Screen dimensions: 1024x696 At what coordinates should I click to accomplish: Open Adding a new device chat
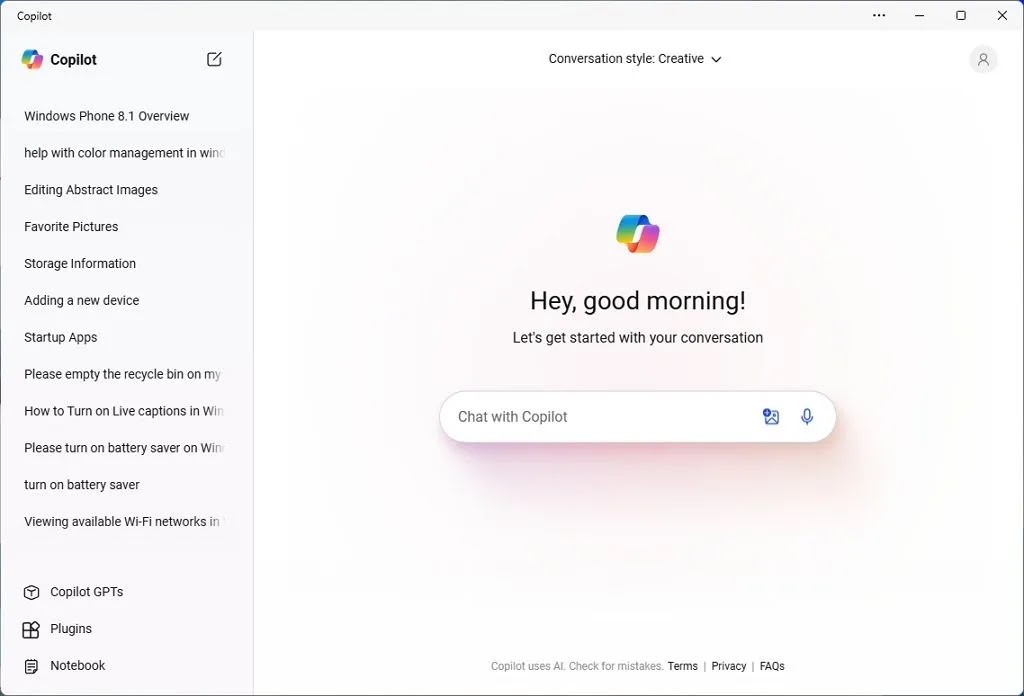click(x=82, y=300)
